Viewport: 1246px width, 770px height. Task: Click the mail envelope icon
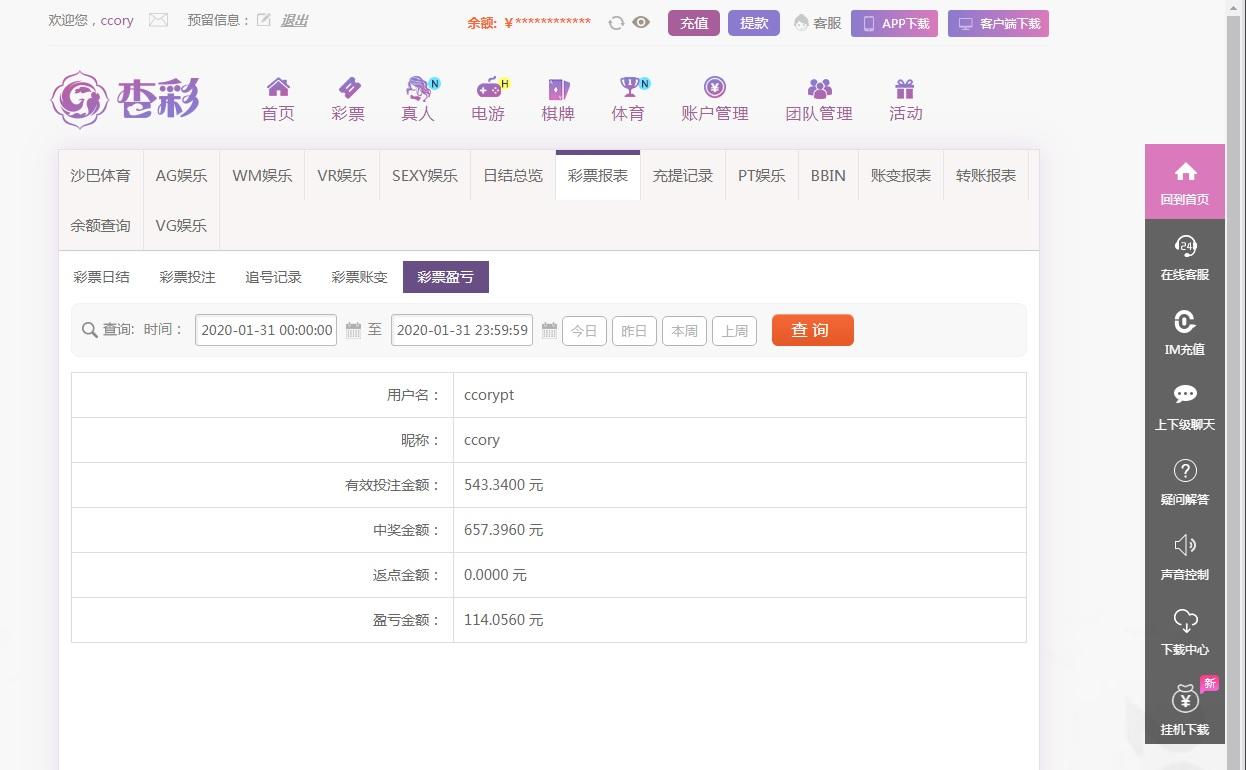click(x=158, y=20)
